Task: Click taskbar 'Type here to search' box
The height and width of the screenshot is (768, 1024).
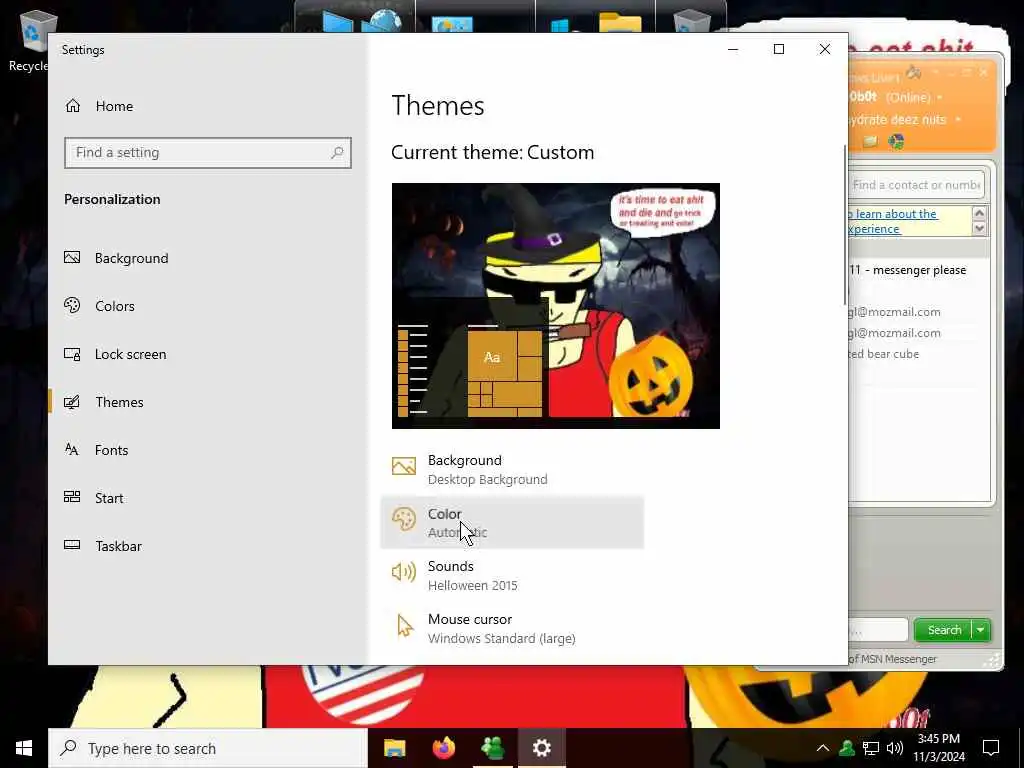Action: pyautogui.click(x=208, y=748)
